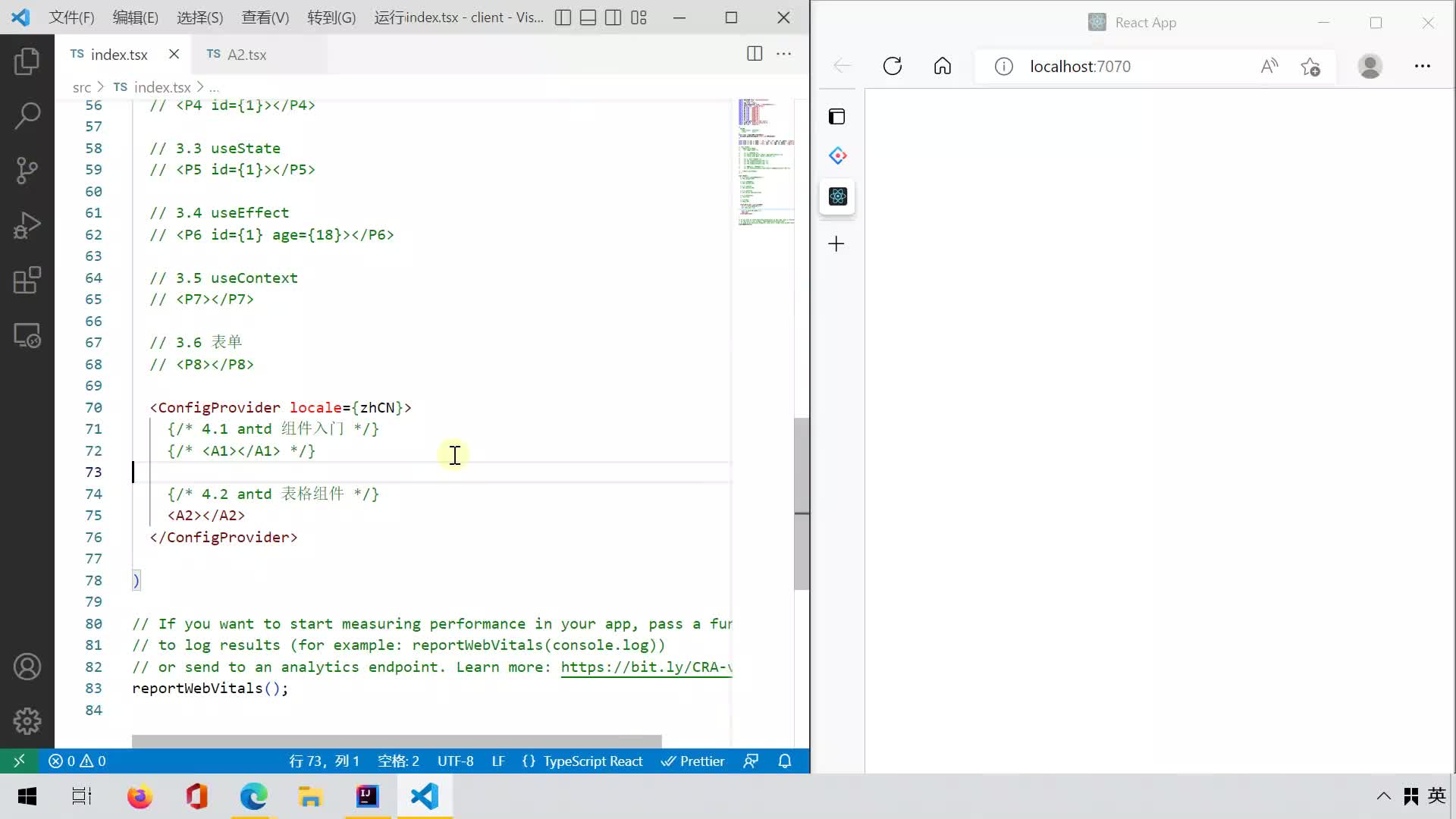The image size is (1456, 819).
Task: Select the A2.tsx tab
Action: (246, 54)
